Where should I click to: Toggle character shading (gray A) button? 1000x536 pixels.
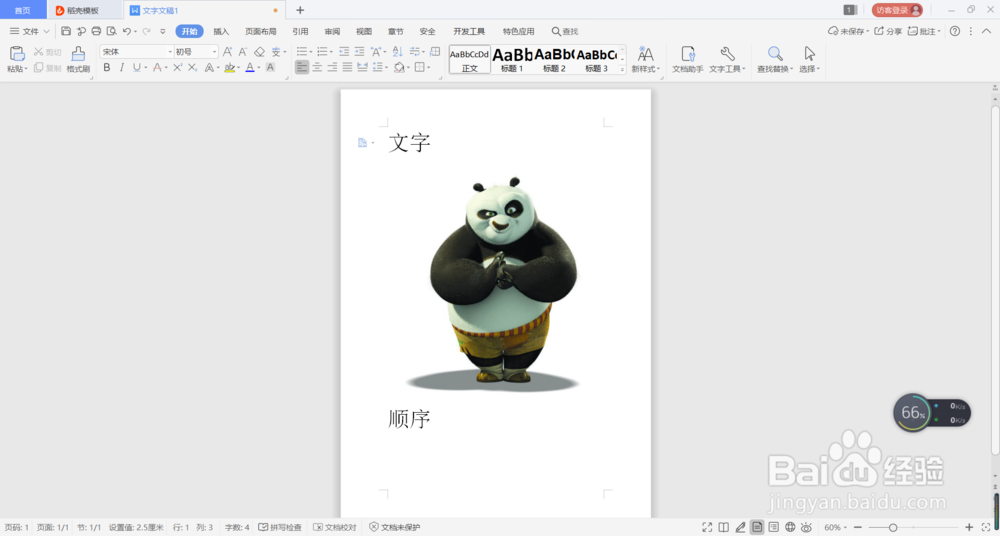tap(270, 67)
